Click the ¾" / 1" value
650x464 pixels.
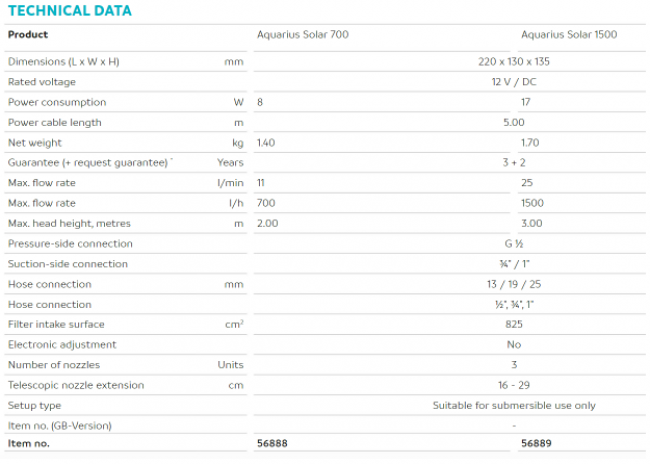tap(514, 264)
